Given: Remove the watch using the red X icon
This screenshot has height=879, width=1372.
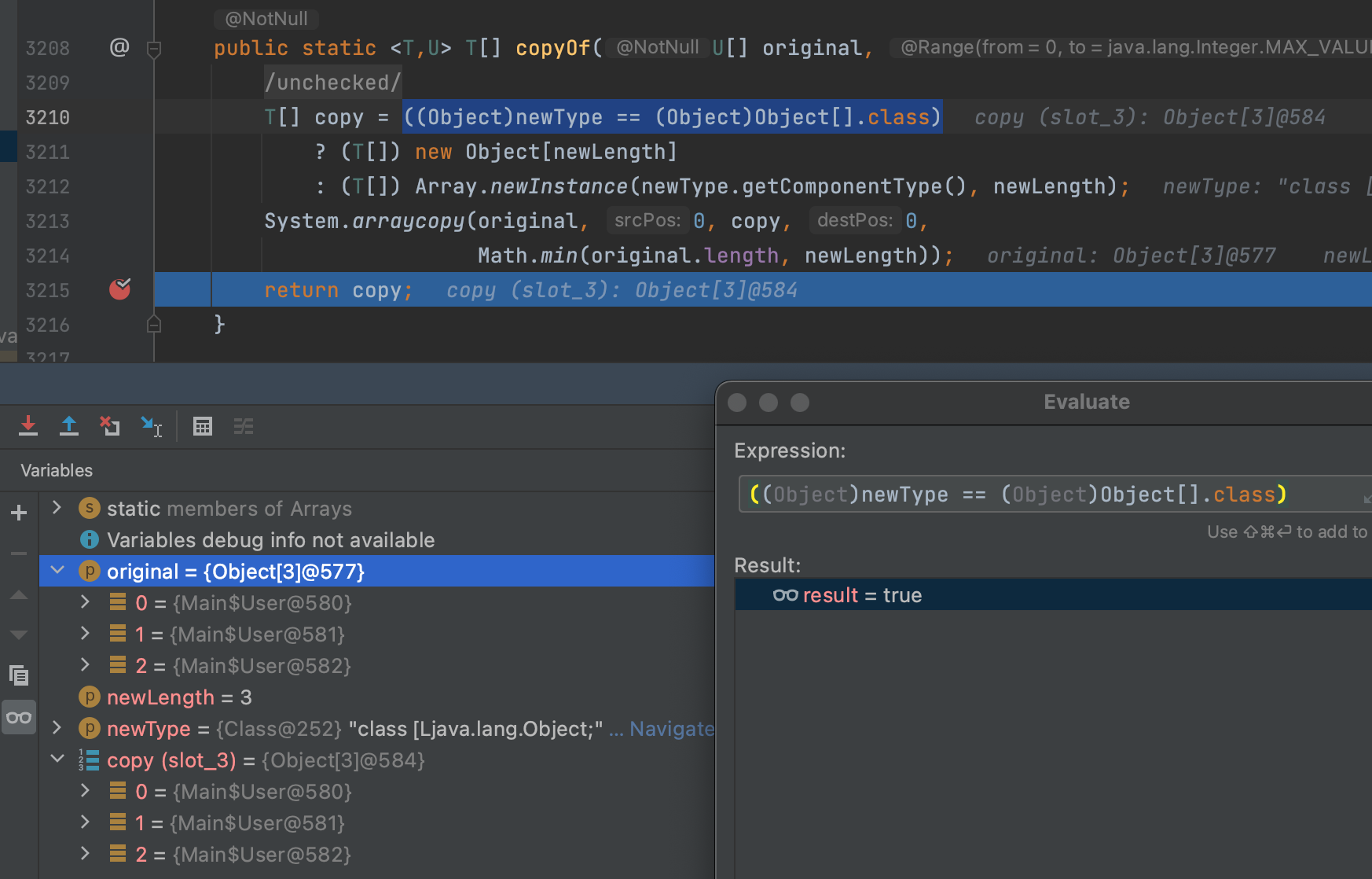Looking at the screenshot, I should point(110,426).
